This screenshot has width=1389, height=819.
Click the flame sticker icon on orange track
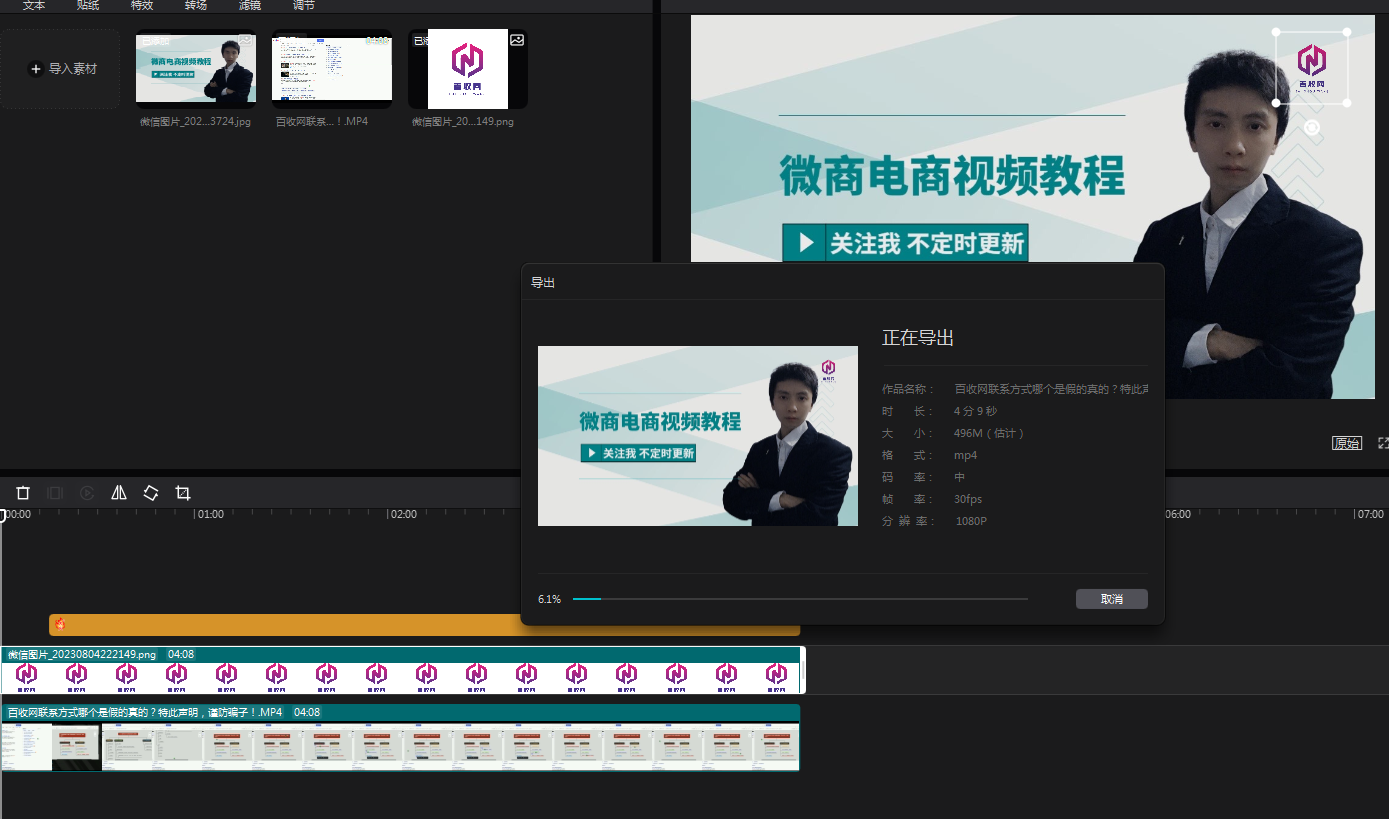click(x=60, y=624)
